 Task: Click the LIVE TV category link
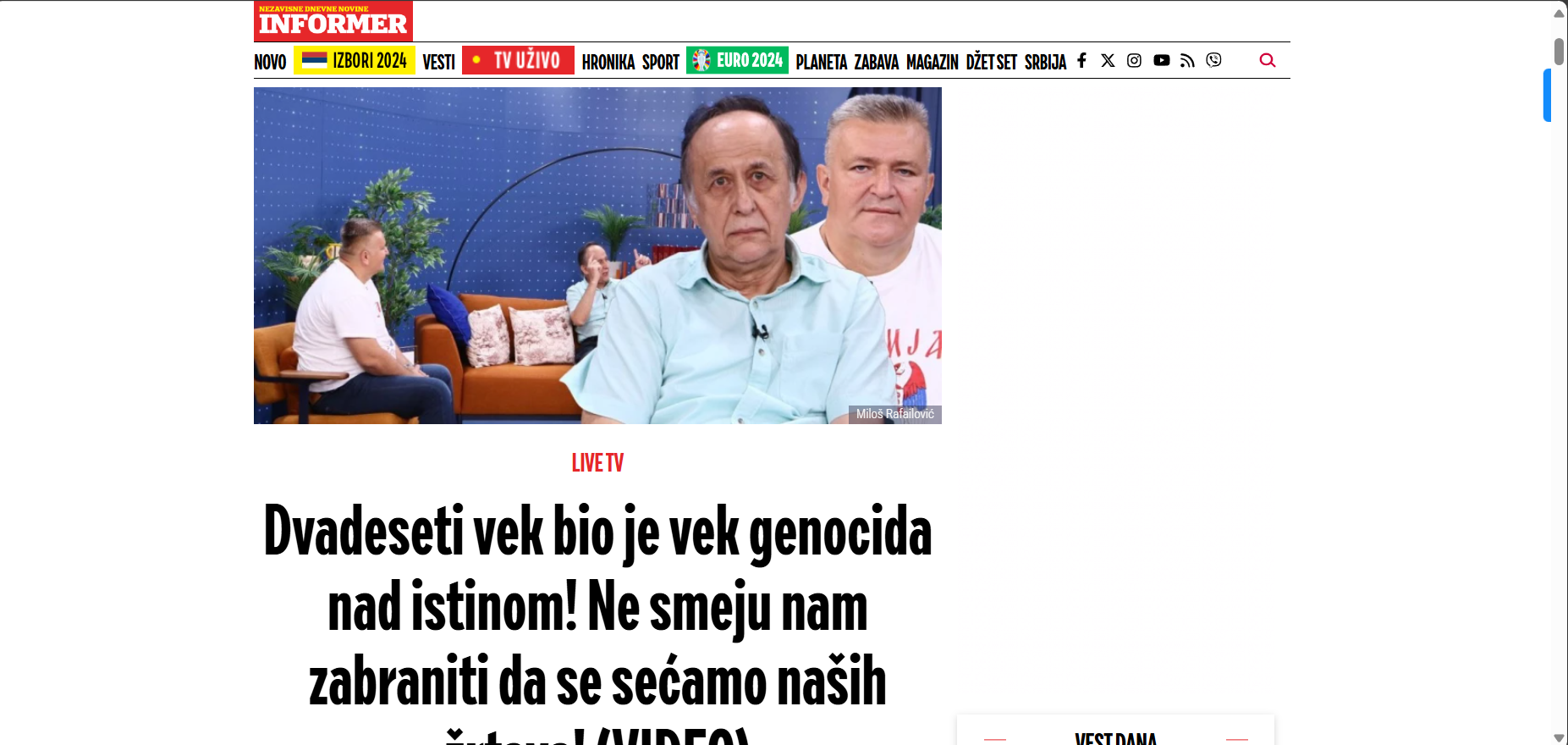coord(597,463)
